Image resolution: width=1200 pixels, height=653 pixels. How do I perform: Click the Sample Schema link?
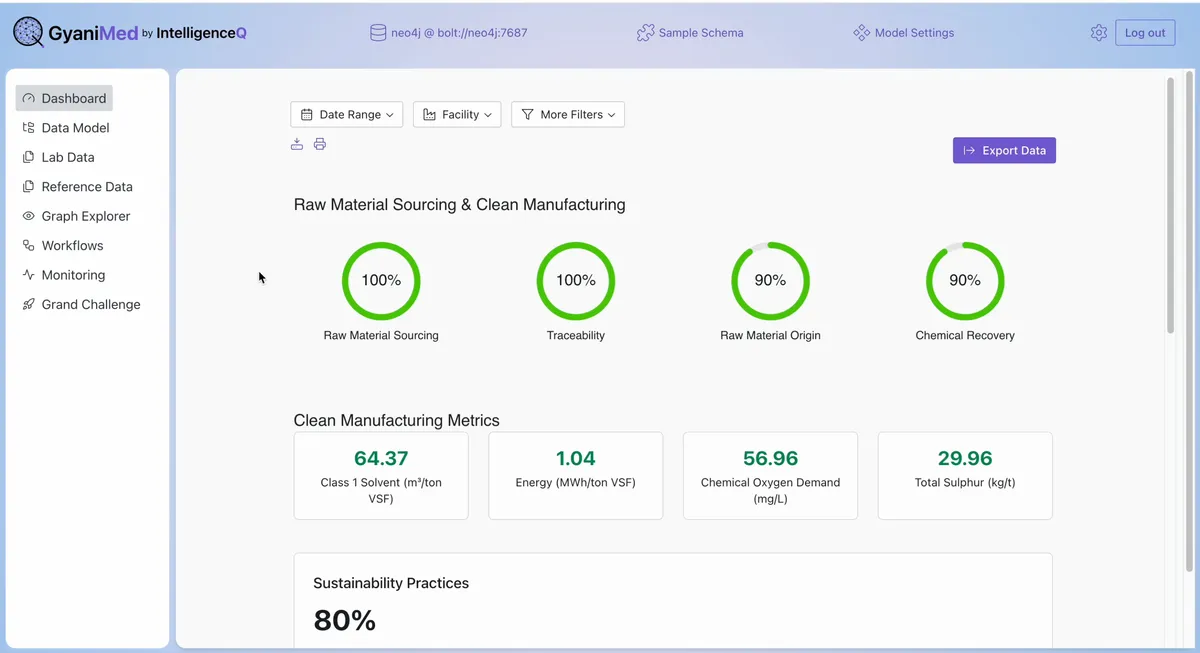point(701,33)
